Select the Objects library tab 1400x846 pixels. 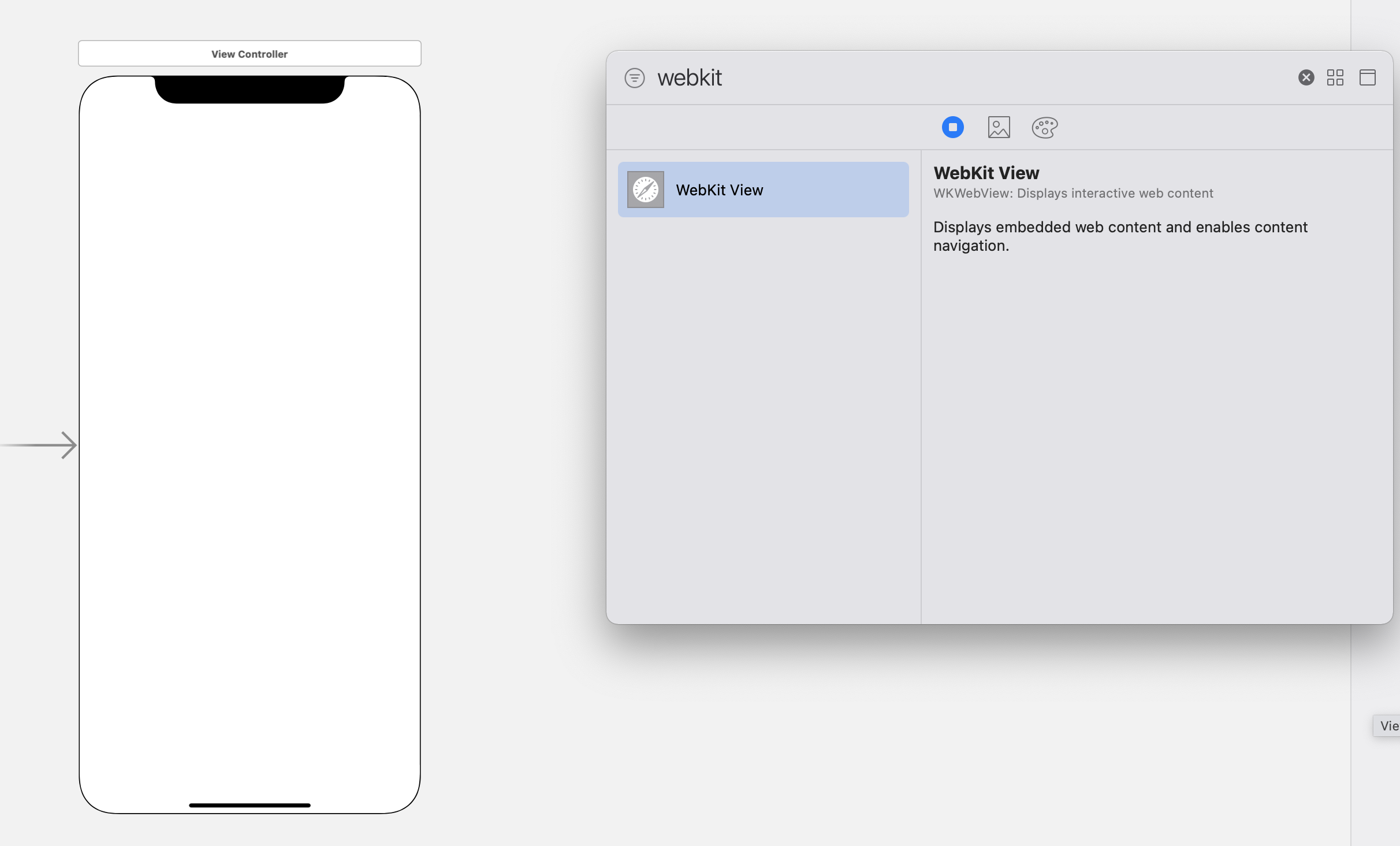pyautogui.click(x=952, y=127)
